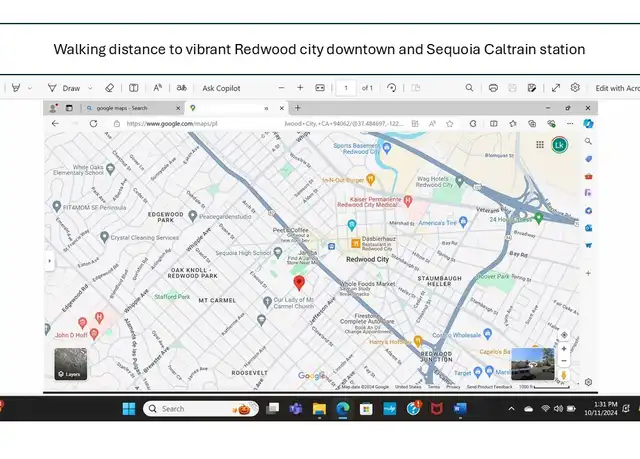Screen dimensions: 640x459
Task: Open the Street View photo thumbnail
Action: tap(533, 364)
